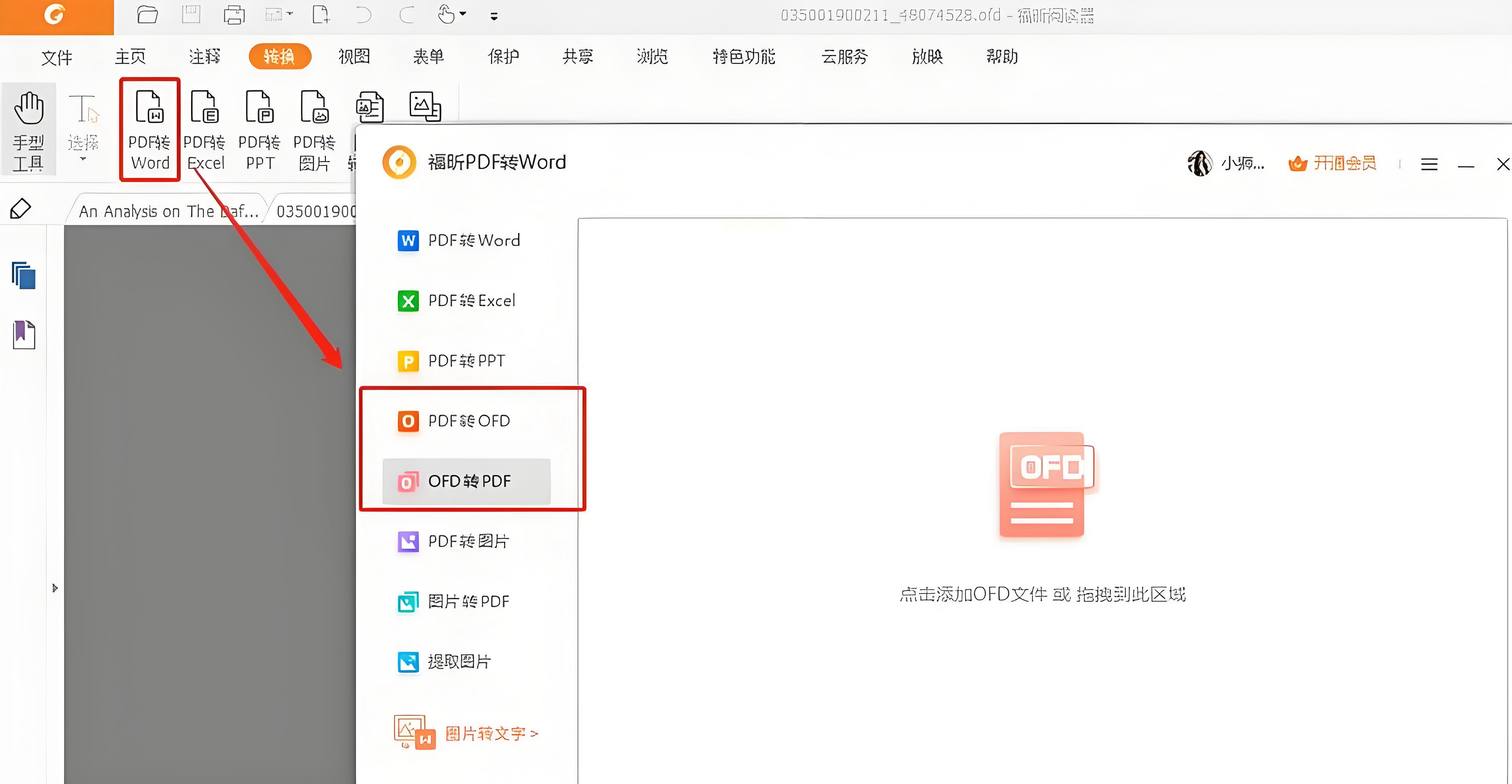Expand the left sidebar panel arrow

[x=55, y=588]
